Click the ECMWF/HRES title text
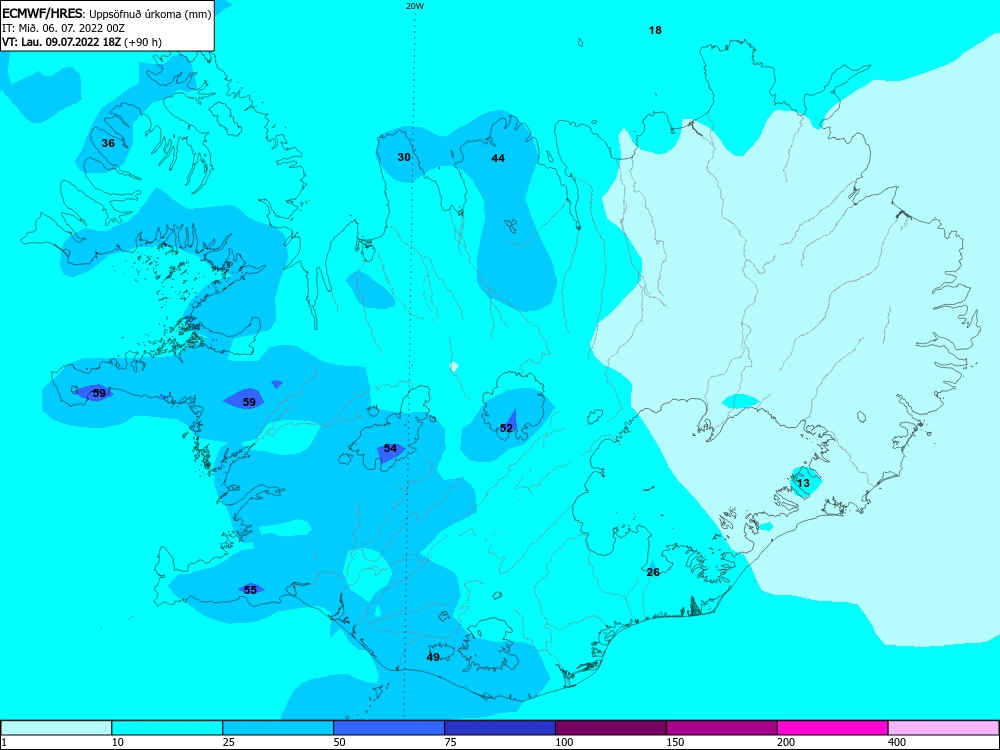 point(43,13)
